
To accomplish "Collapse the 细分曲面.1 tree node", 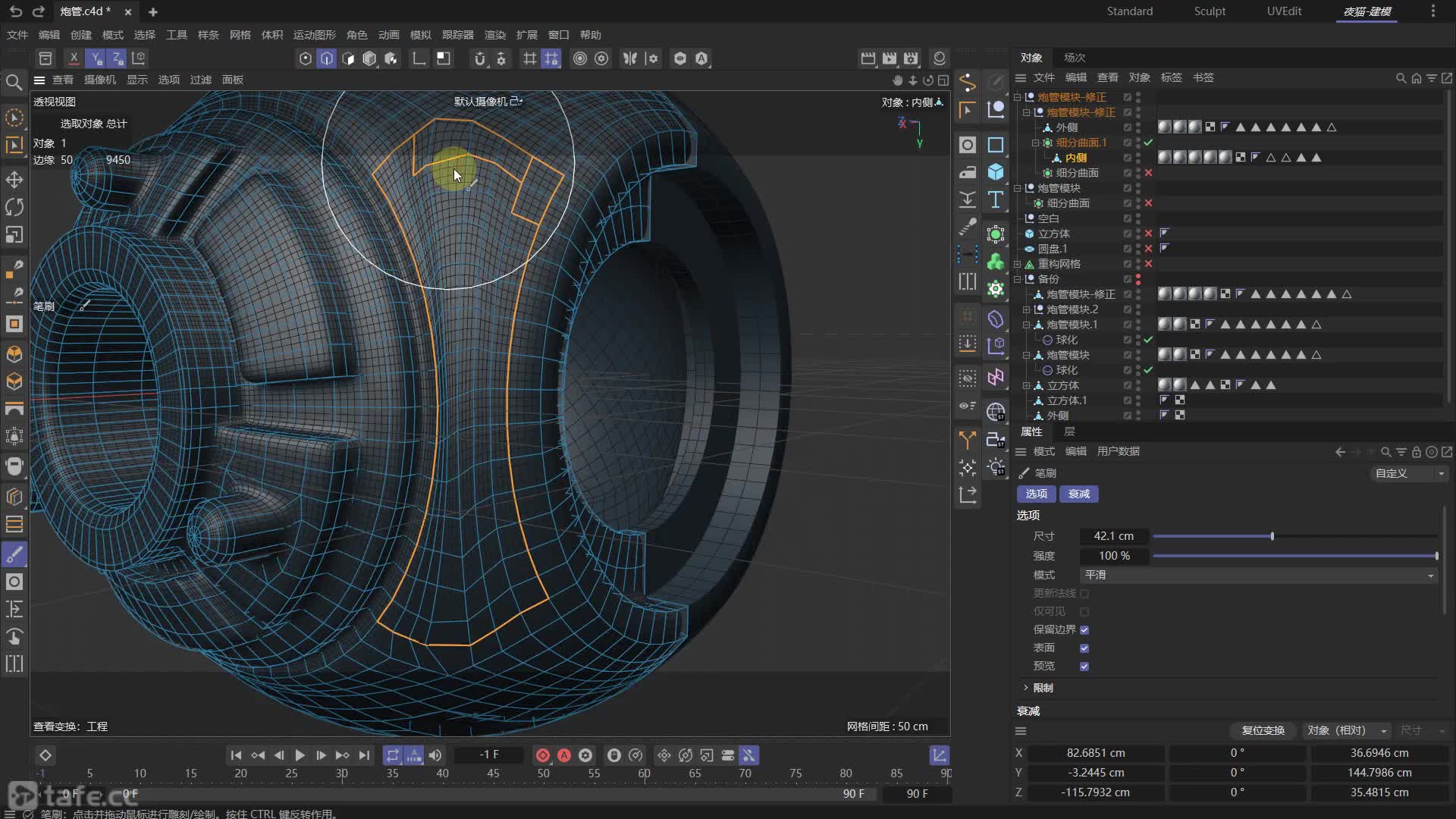I will click(1036, 143).
